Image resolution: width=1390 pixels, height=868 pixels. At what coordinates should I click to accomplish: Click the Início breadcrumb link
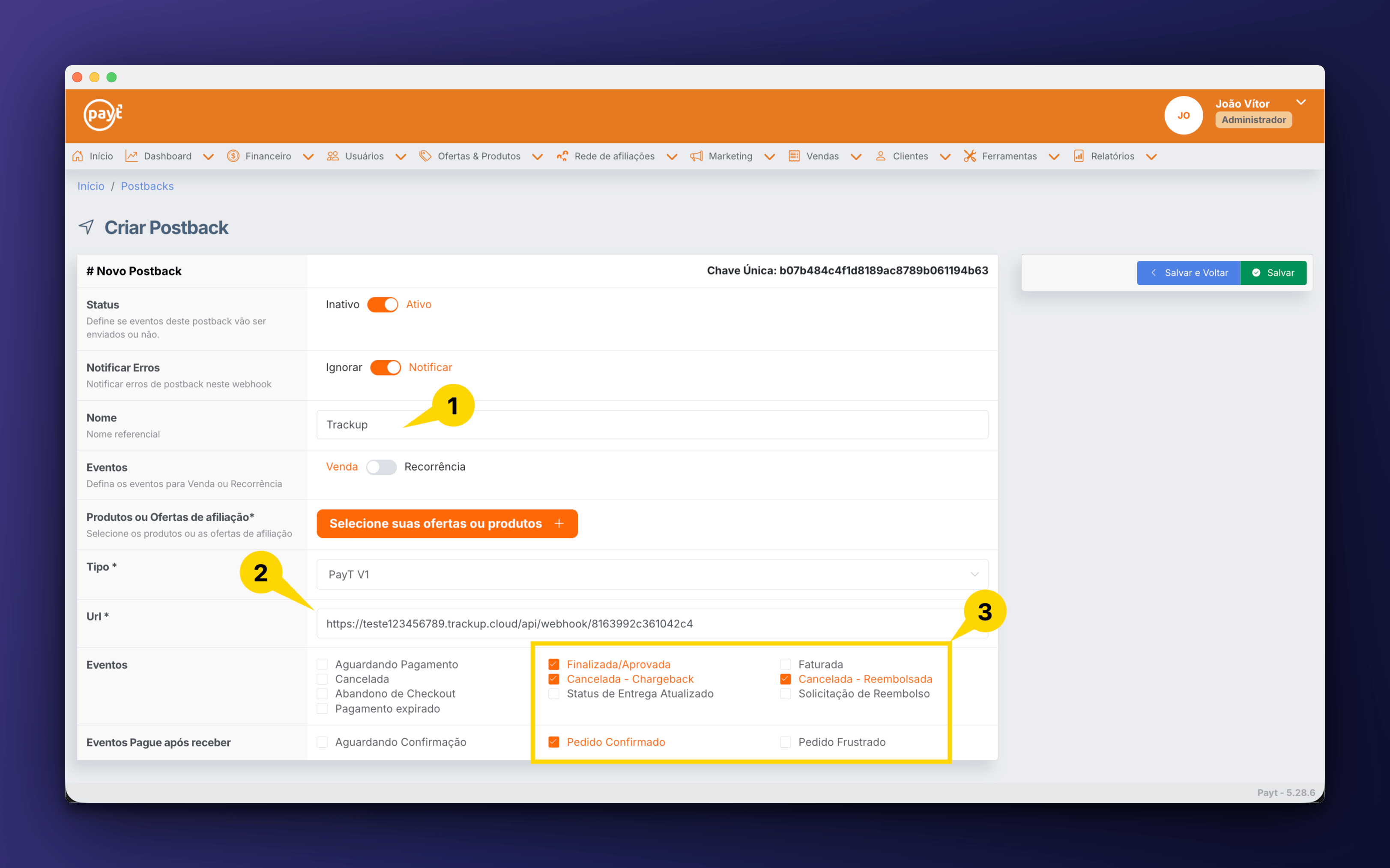point(91,186)
